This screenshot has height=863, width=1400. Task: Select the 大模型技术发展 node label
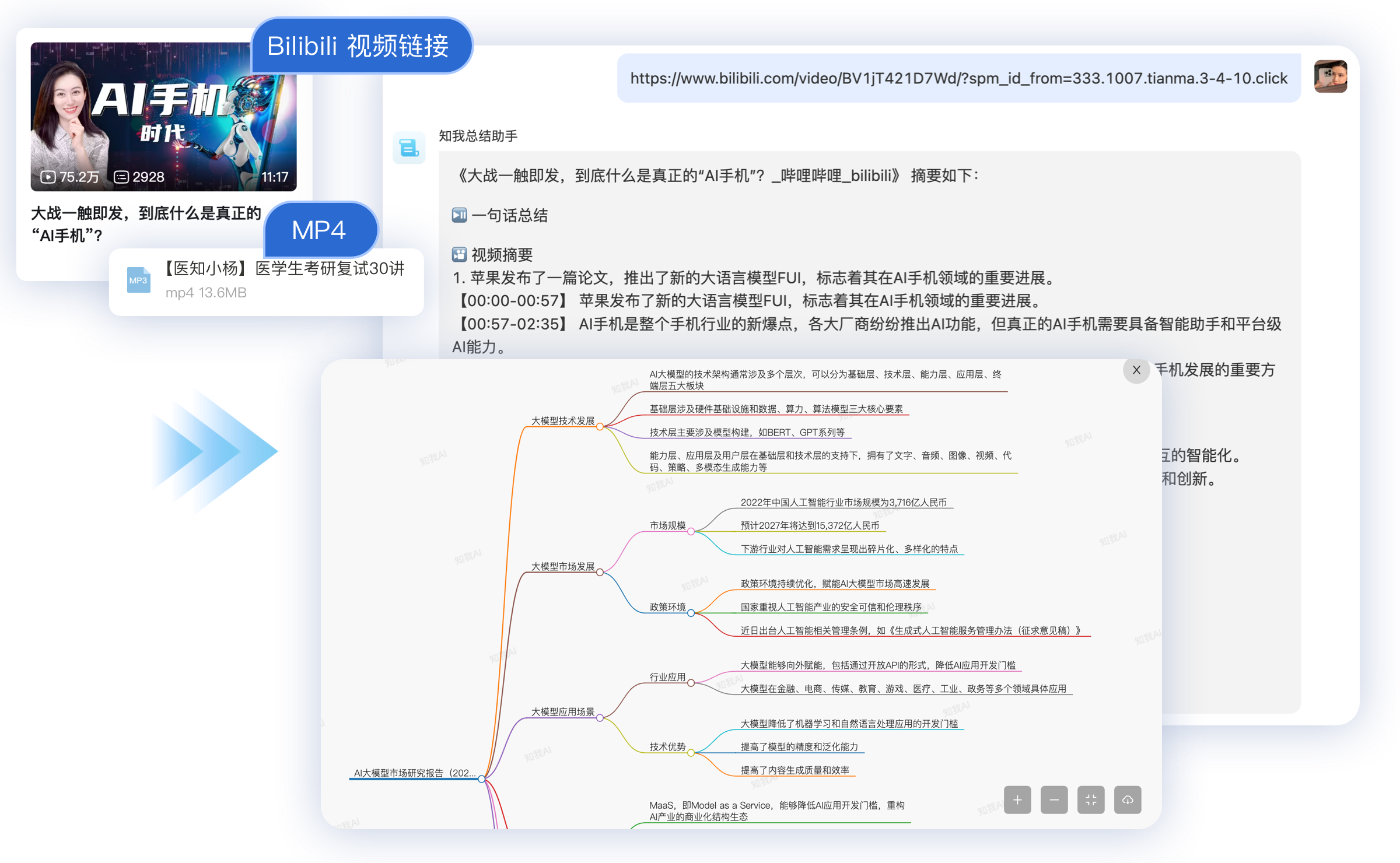562,420
